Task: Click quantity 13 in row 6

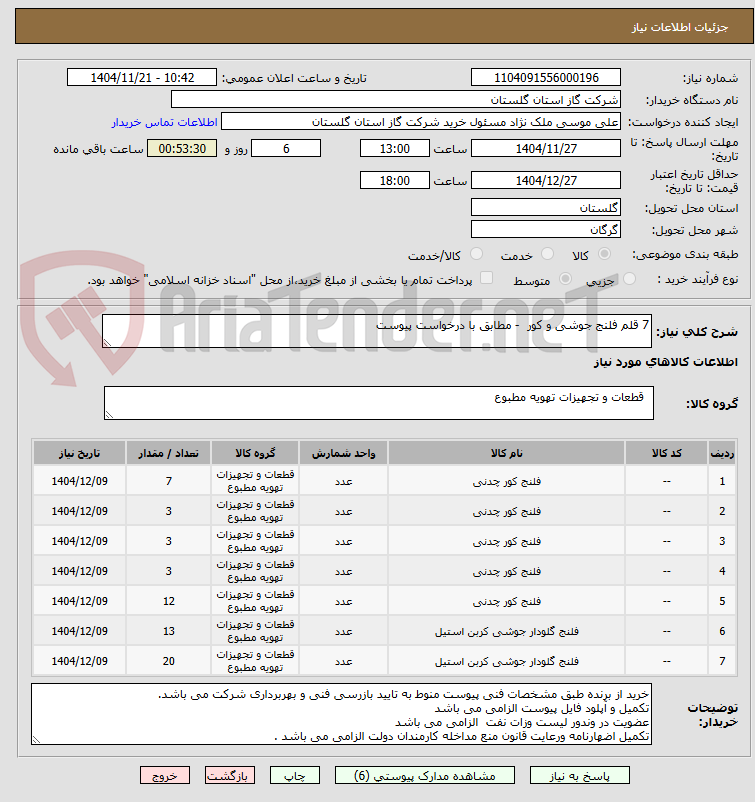Action: coord(169,631)
